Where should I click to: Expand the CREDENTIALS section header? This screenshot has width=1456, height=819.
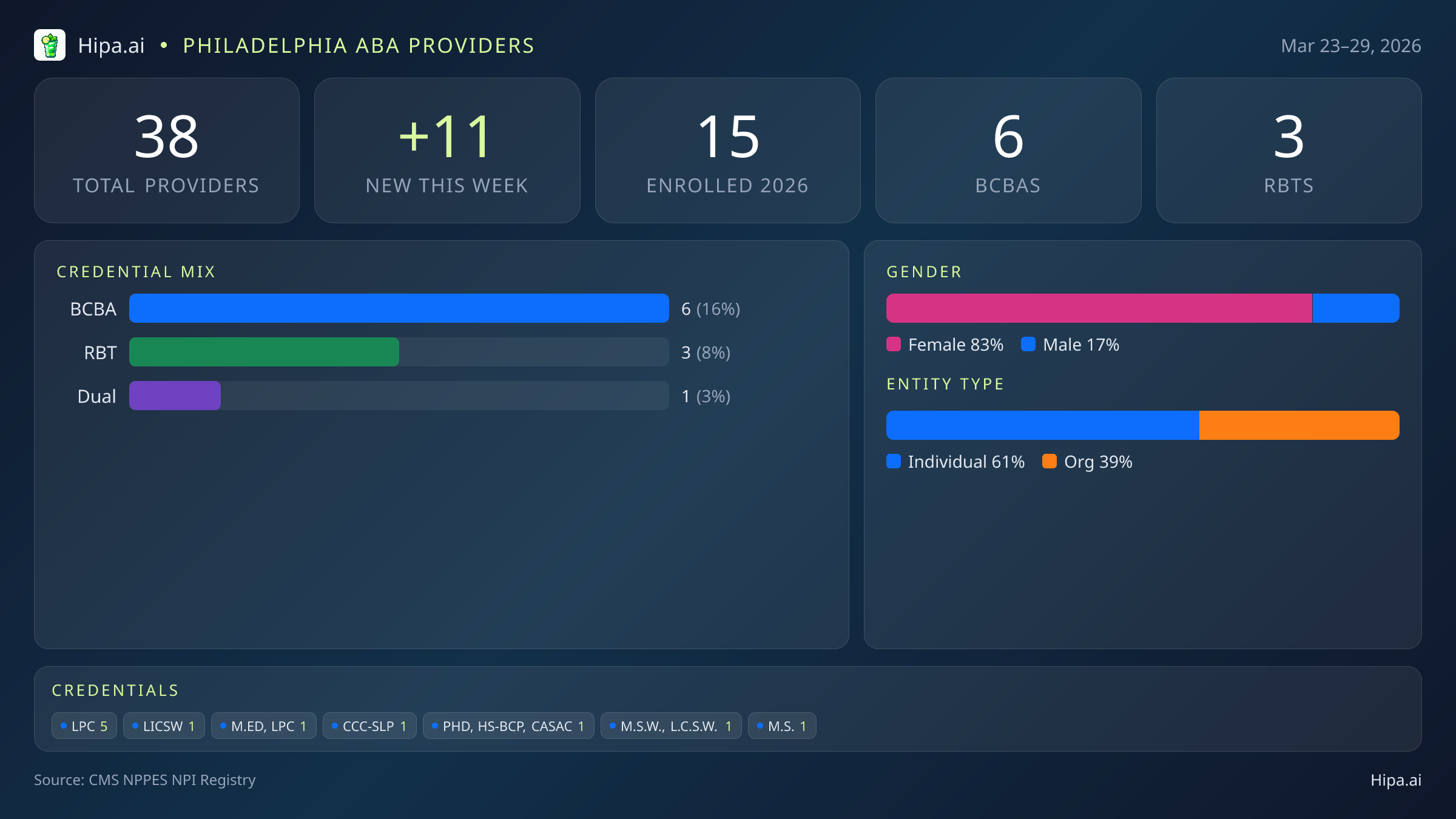click(x=115, y=690)
